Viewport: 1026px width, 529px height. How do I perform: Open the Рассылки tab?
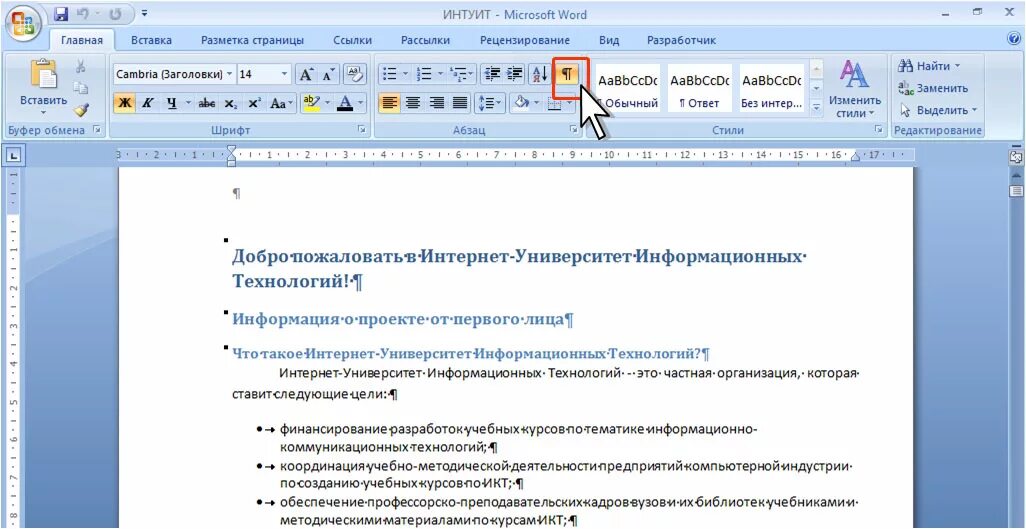point(425,41)
